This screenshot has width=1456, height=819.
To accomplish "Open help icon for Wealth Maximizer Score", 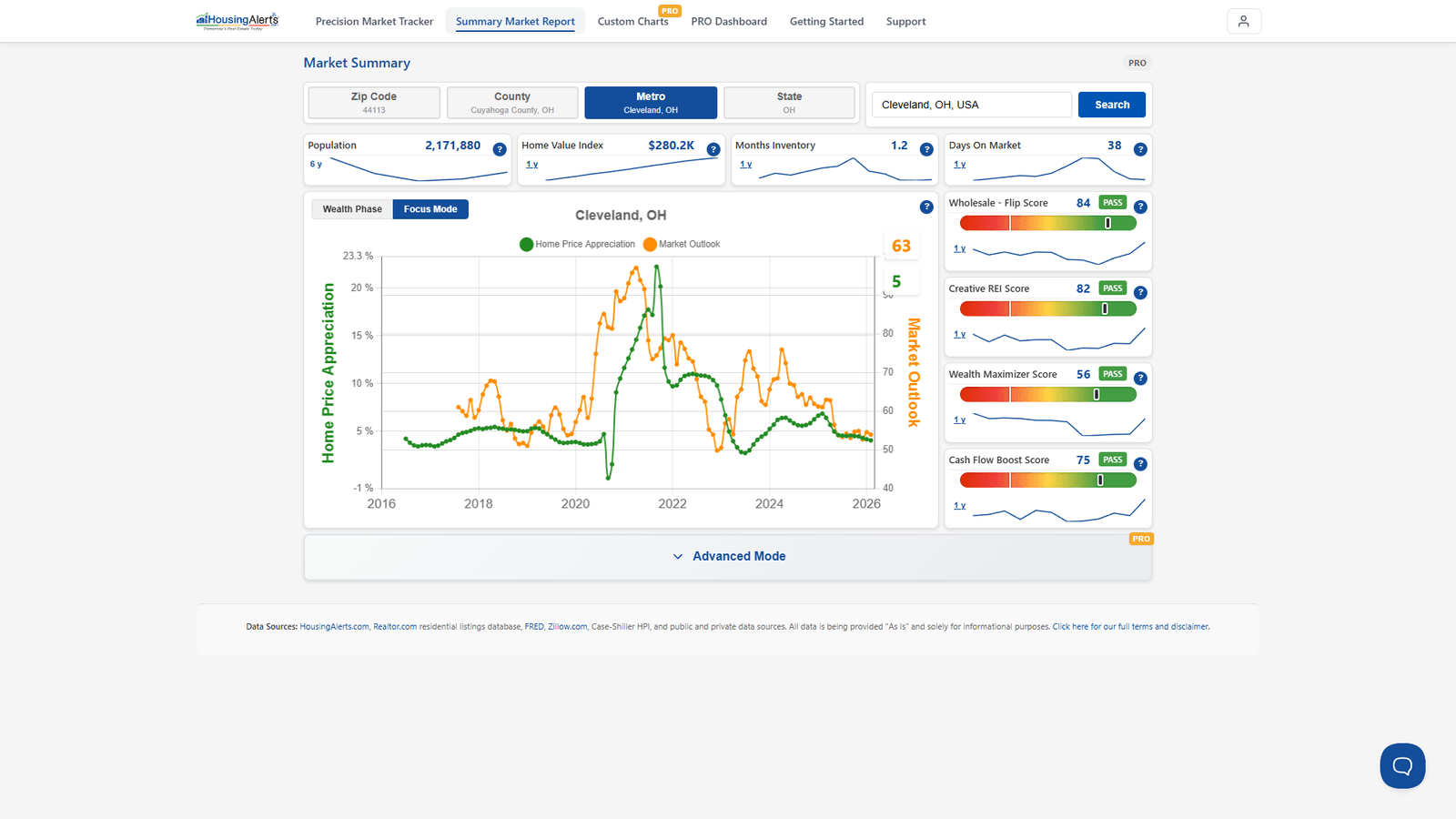I will click(1140, 378).
